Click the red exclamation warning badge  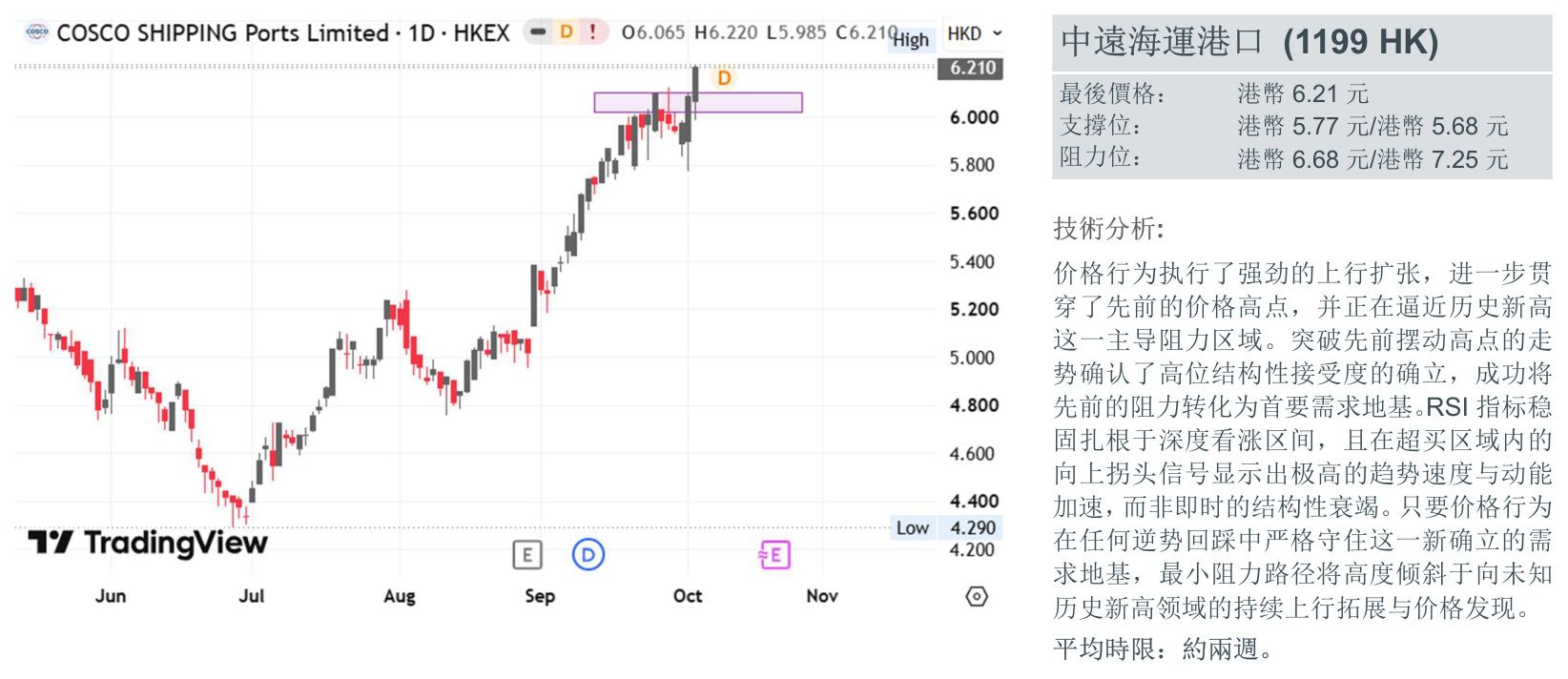[x=592, y=32]
